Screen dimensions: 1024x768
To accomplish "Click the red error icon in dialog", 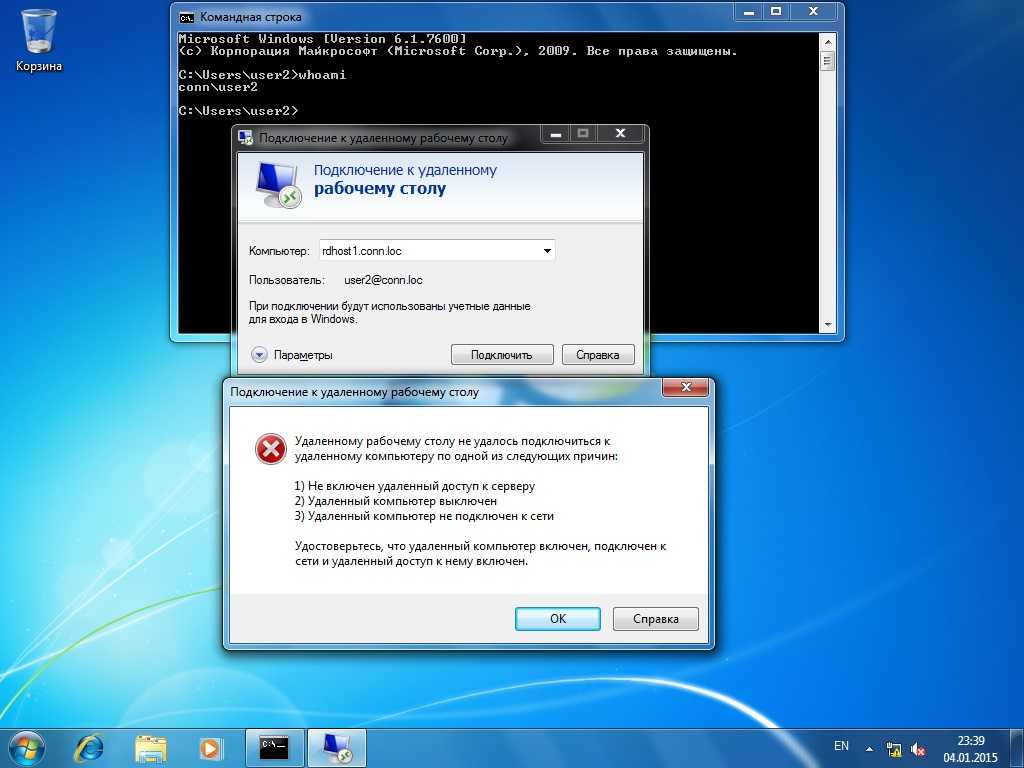I will (x=270, y=449).
